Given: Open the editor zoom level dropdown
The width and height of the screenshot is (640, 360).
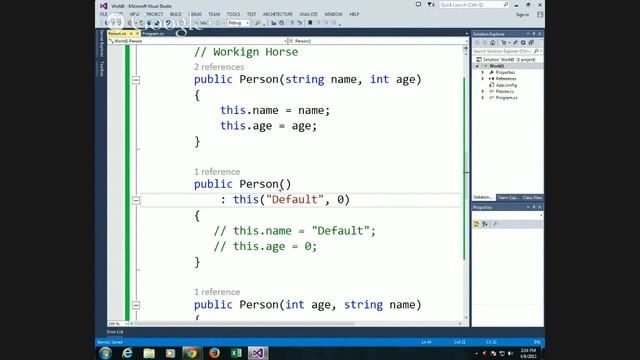Looking at the screenshot, I should tap(118, 324).
